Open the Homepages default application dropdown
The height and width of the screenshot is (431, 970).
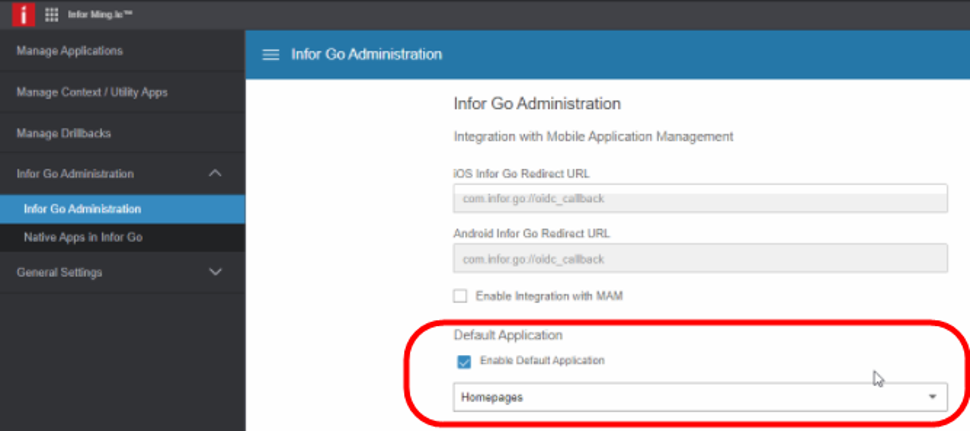point(700,397)
